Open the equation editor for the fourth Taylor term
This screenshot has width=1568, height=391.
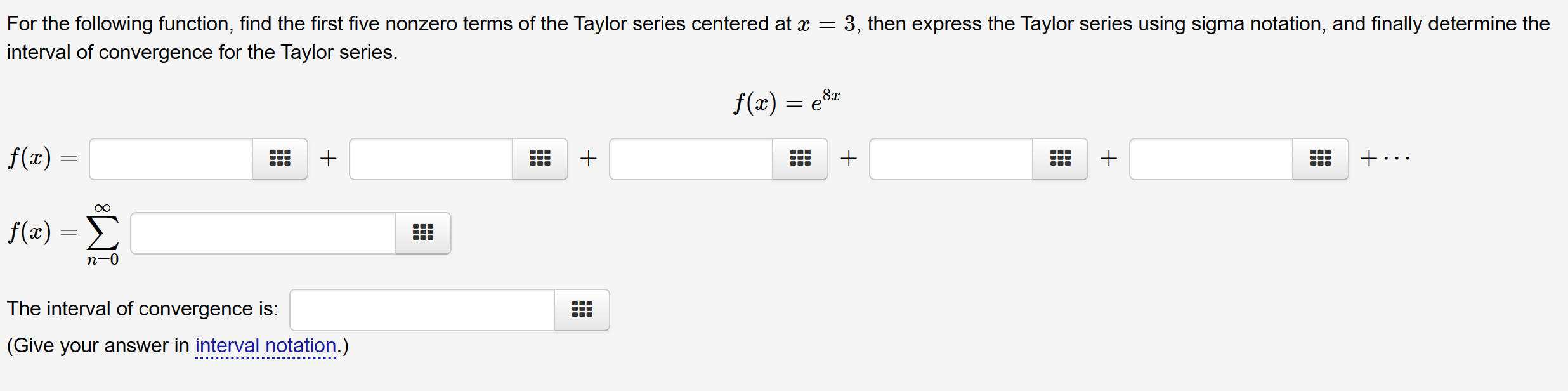click(1059, 159)
